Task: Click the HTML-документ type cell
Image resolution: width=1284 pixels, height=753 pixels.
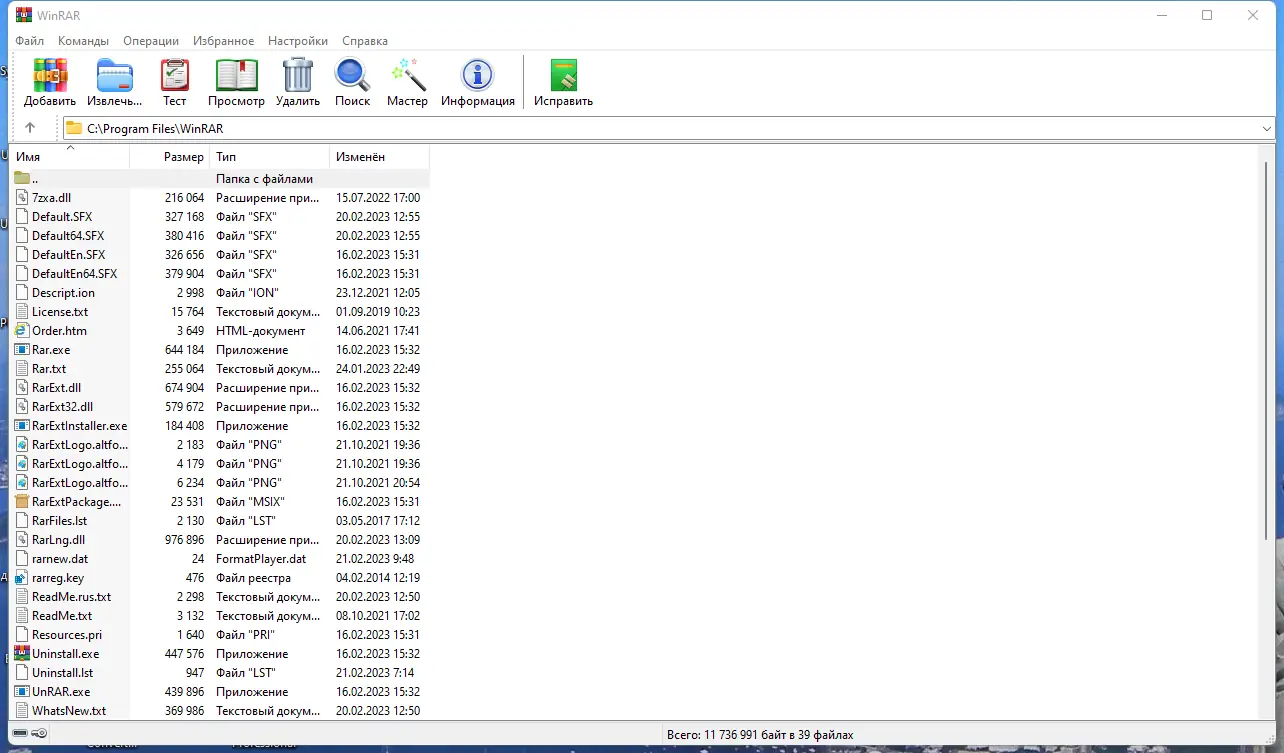Action: coord(261,331)
